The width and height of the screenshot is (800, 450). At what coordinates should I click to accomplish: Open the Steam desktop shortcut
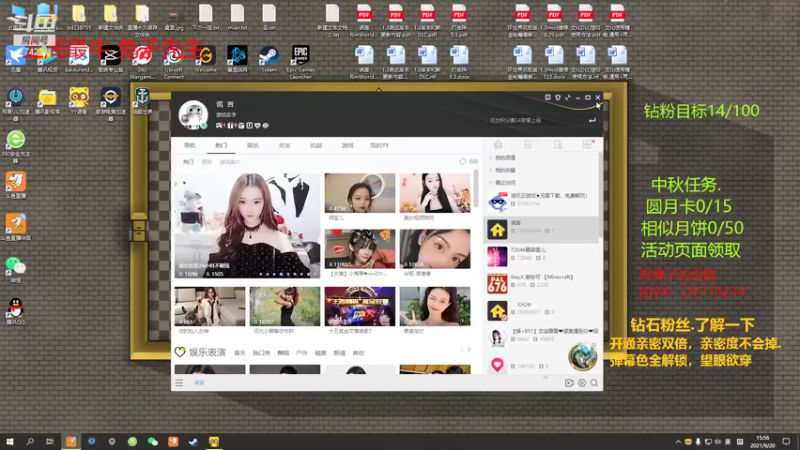pos(268,58)
